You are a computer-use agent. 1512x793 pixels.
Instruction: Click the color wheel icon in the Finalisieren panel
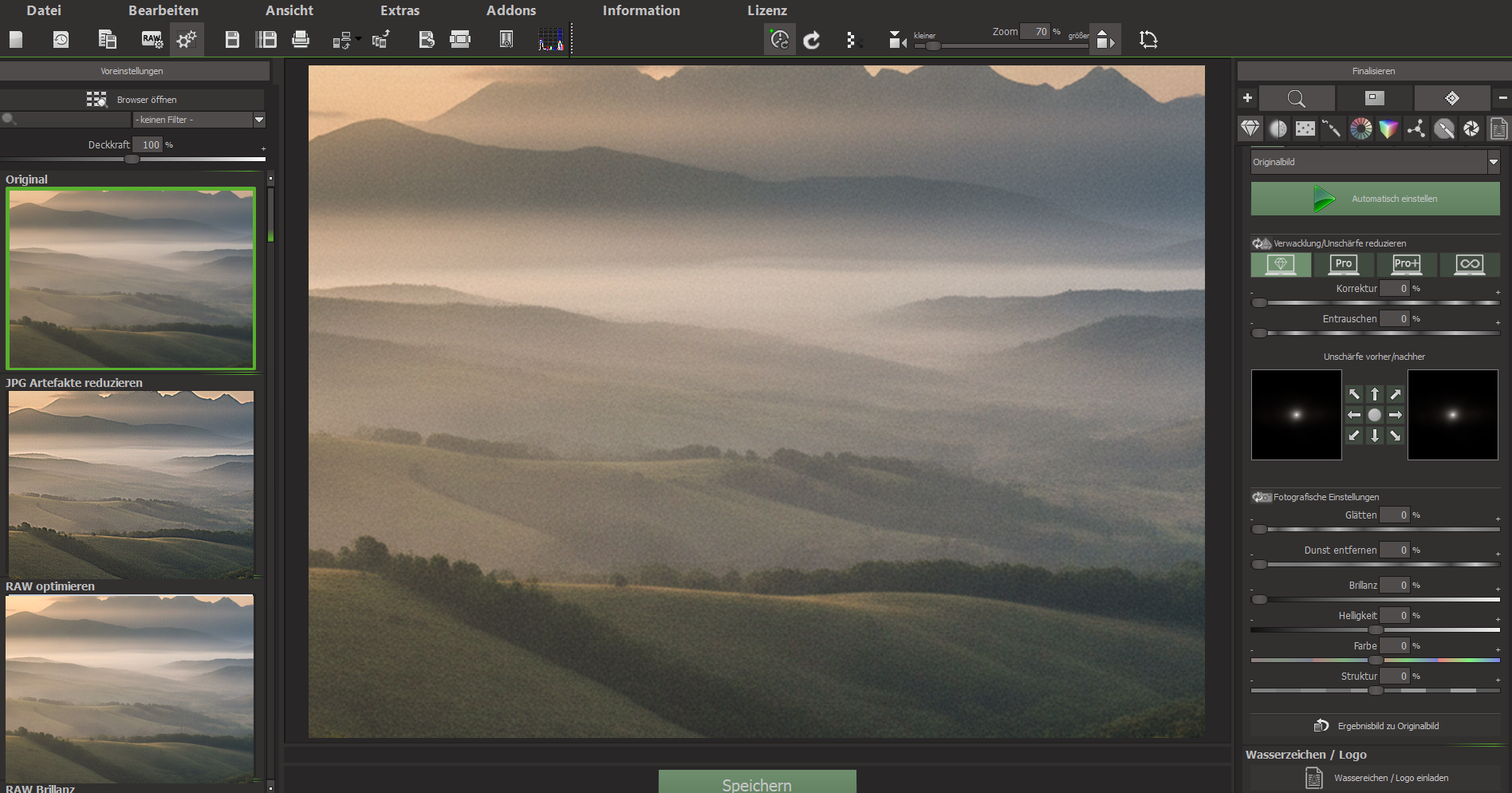point(1361,128)
